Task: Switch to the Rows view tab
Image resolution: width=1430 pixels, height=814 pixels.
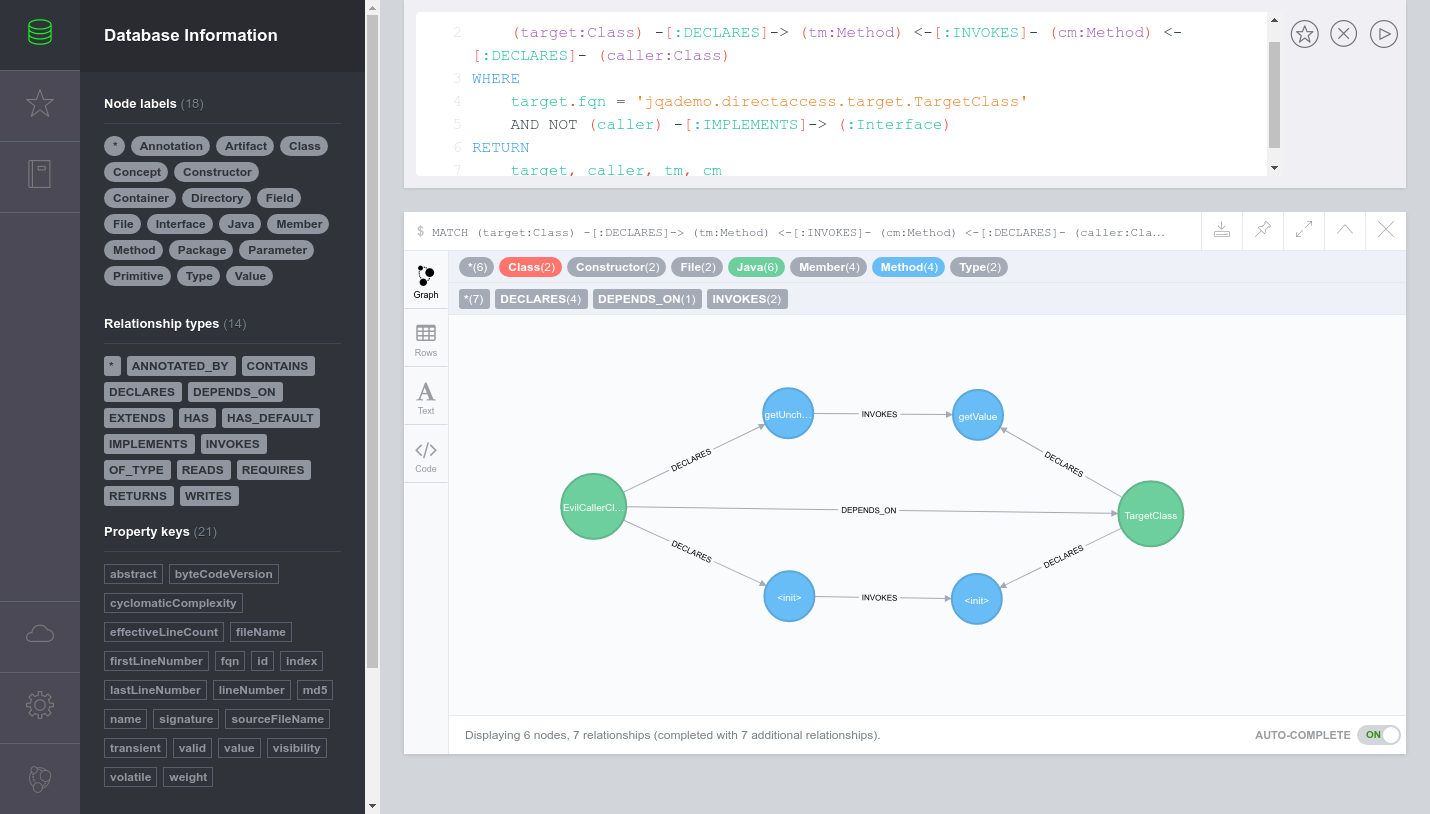Action: click(426, 340)
